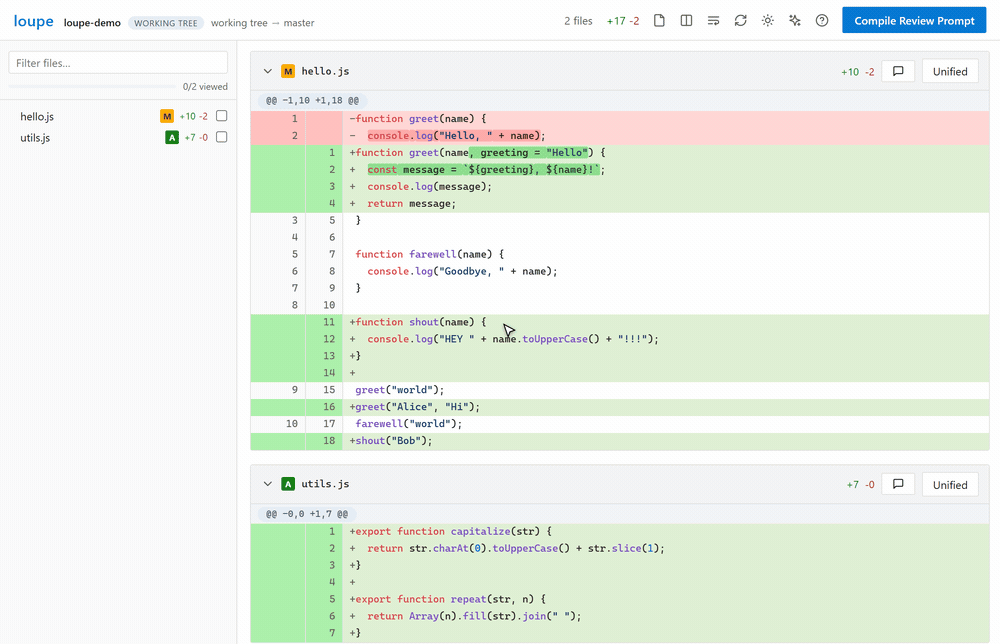Collapse the hello.js diff section
1000x644 pixels.
pyautogui.click(x=268, y=71)
